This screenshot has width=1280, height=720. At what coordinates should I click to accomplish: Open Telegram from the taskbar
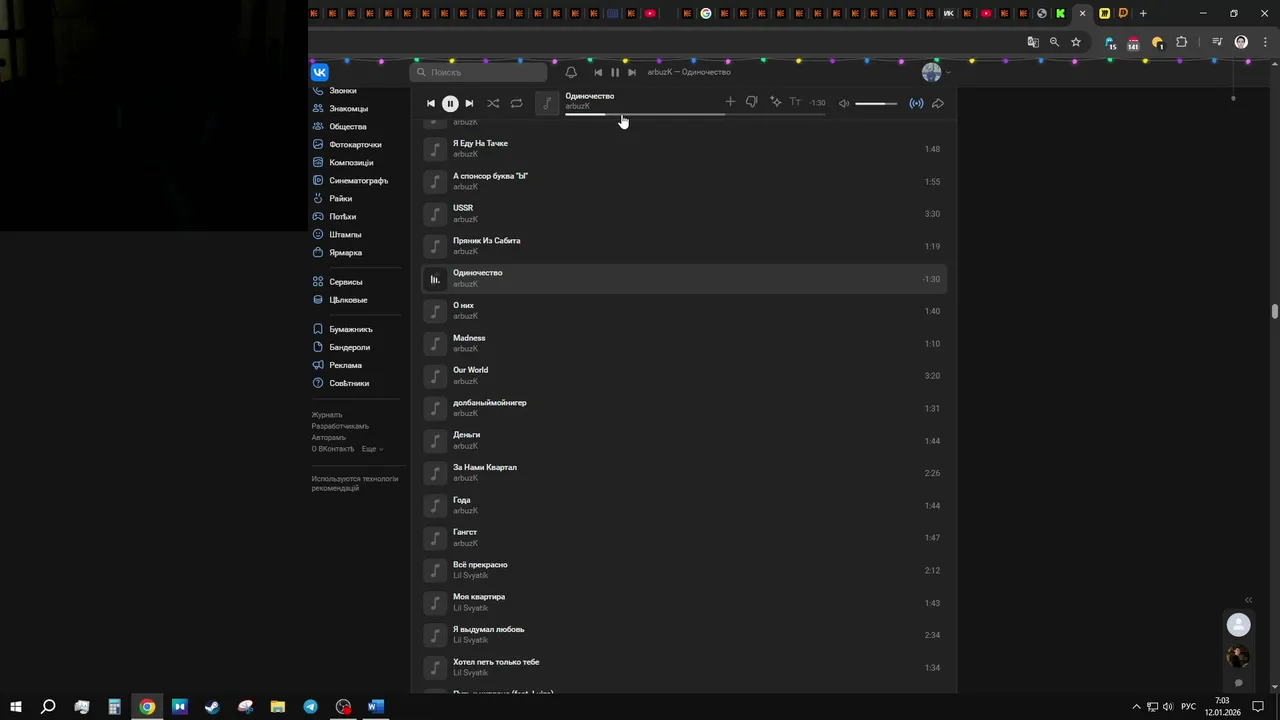pos(311,707)
